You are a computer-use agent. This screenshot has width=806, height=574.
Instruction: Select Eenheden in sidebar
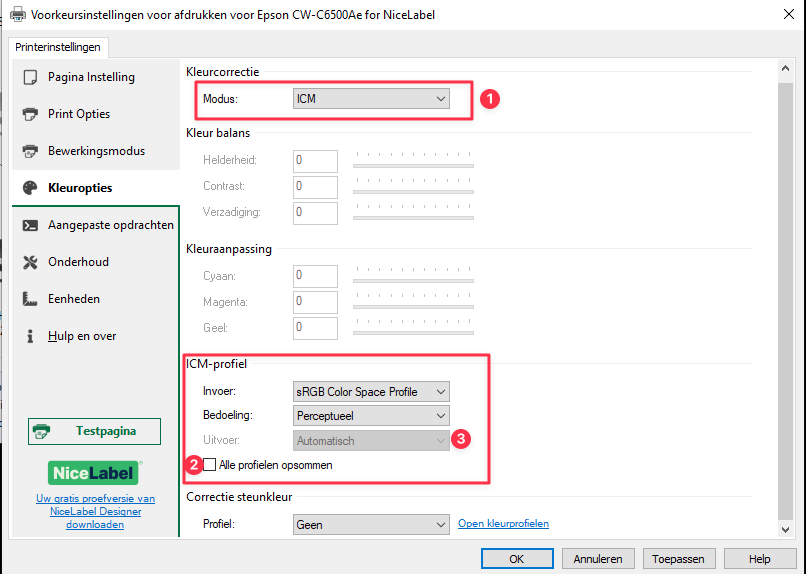tap(96, 299)
